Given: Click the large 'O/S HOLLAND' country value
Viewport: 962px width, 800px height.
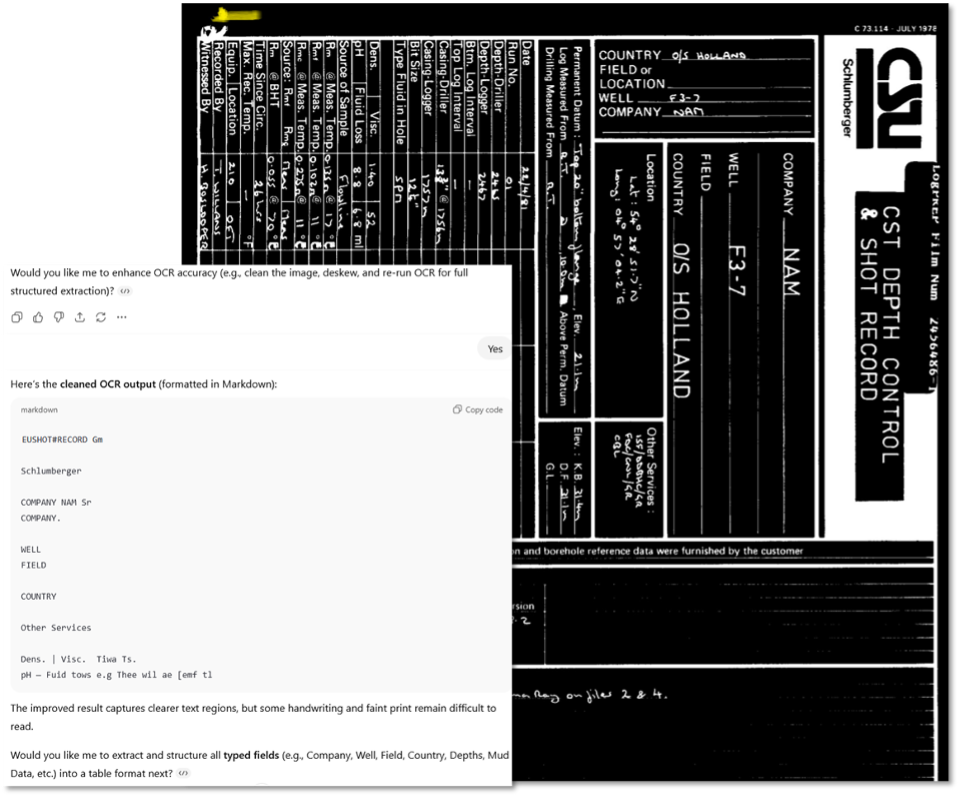Looking at the screenshot, I should coord(681,320).
